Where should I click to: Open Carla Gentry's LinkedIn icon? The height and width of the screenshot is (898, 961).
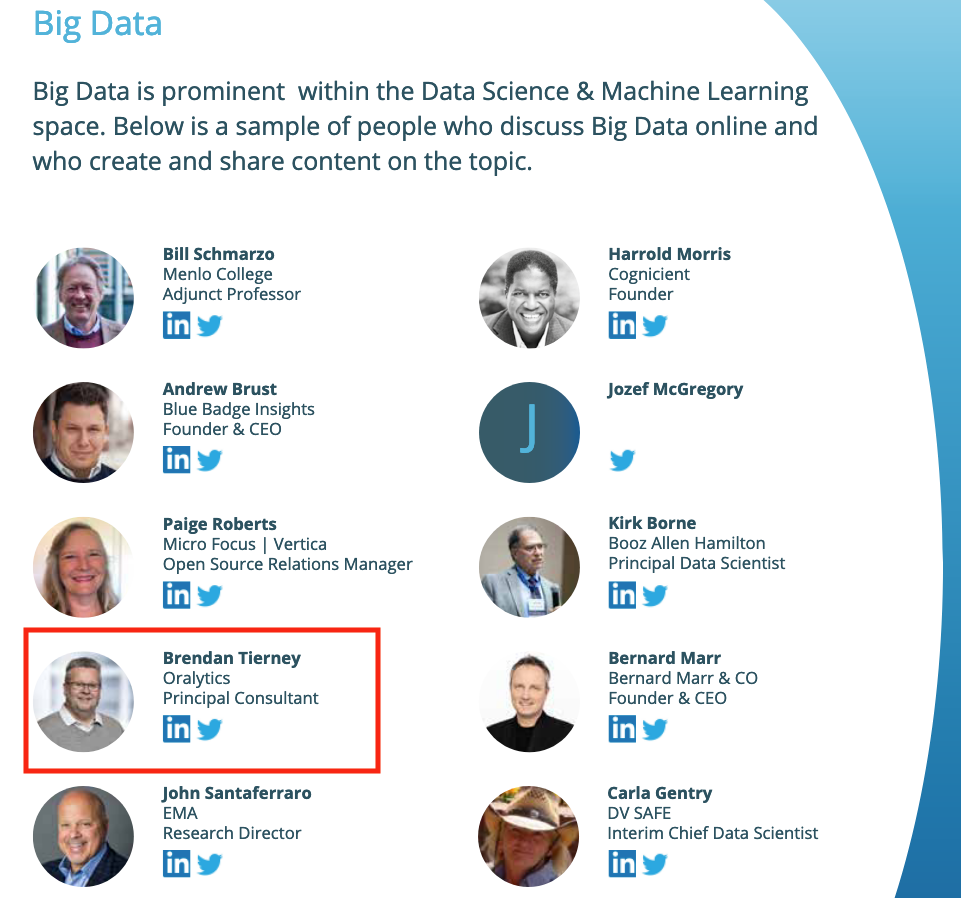(622, 864)
